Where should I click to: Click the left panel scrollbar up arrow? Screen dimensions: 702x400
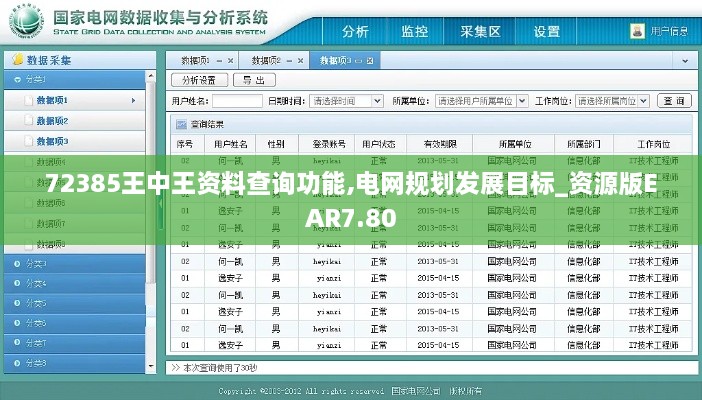click(151, 77)
